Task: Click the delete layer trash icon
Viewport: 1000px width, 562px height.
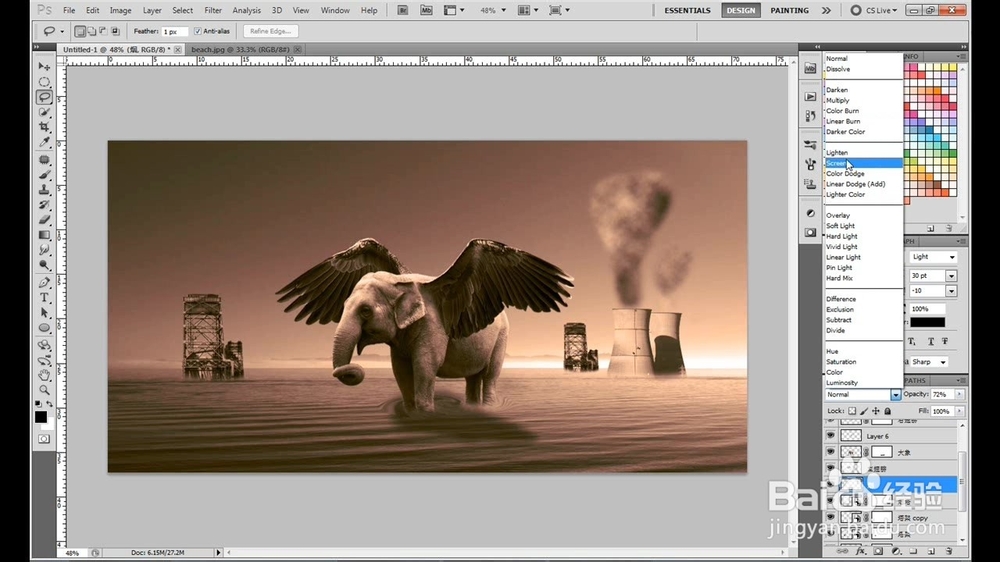Action: click(949, 551)
